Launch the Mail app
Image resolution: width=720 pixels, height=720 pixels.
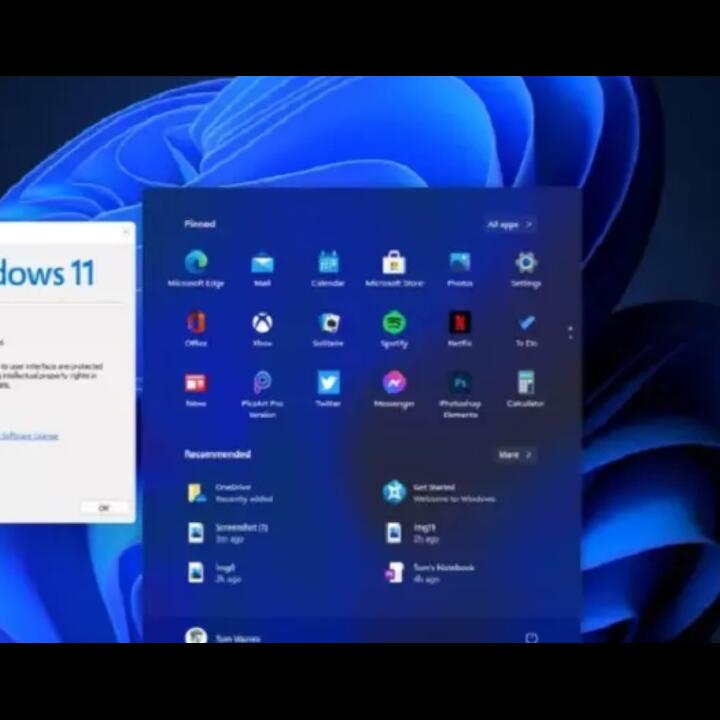262,269
